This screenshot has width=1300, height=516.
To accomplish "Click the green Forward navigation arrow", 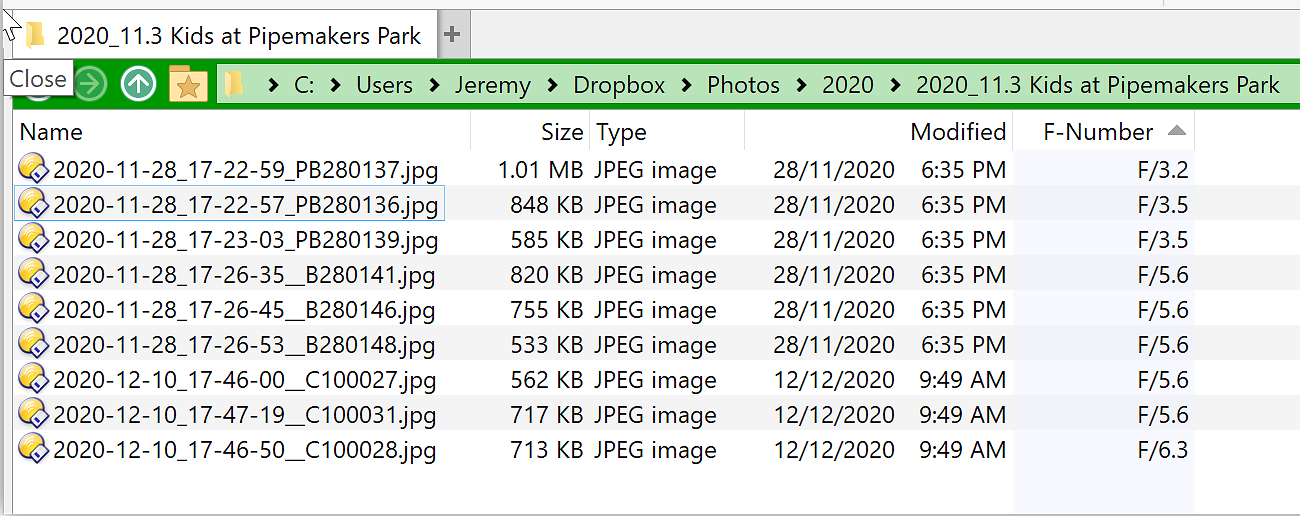I will pyautogui.click(x=90, y=84).
